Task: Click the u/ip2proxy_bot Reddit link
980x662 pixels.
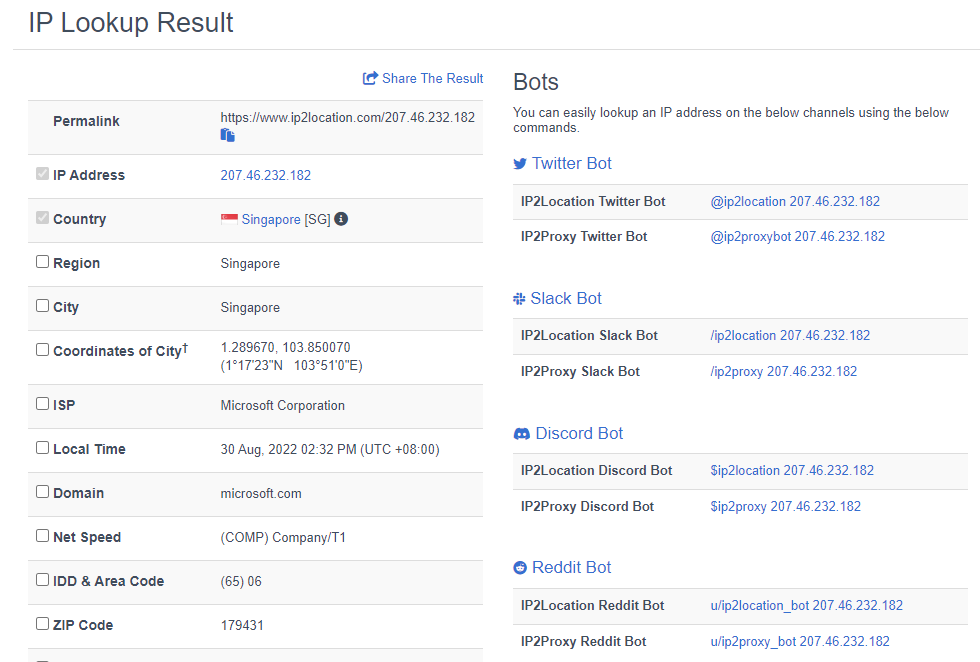Action: pos(800,641)
